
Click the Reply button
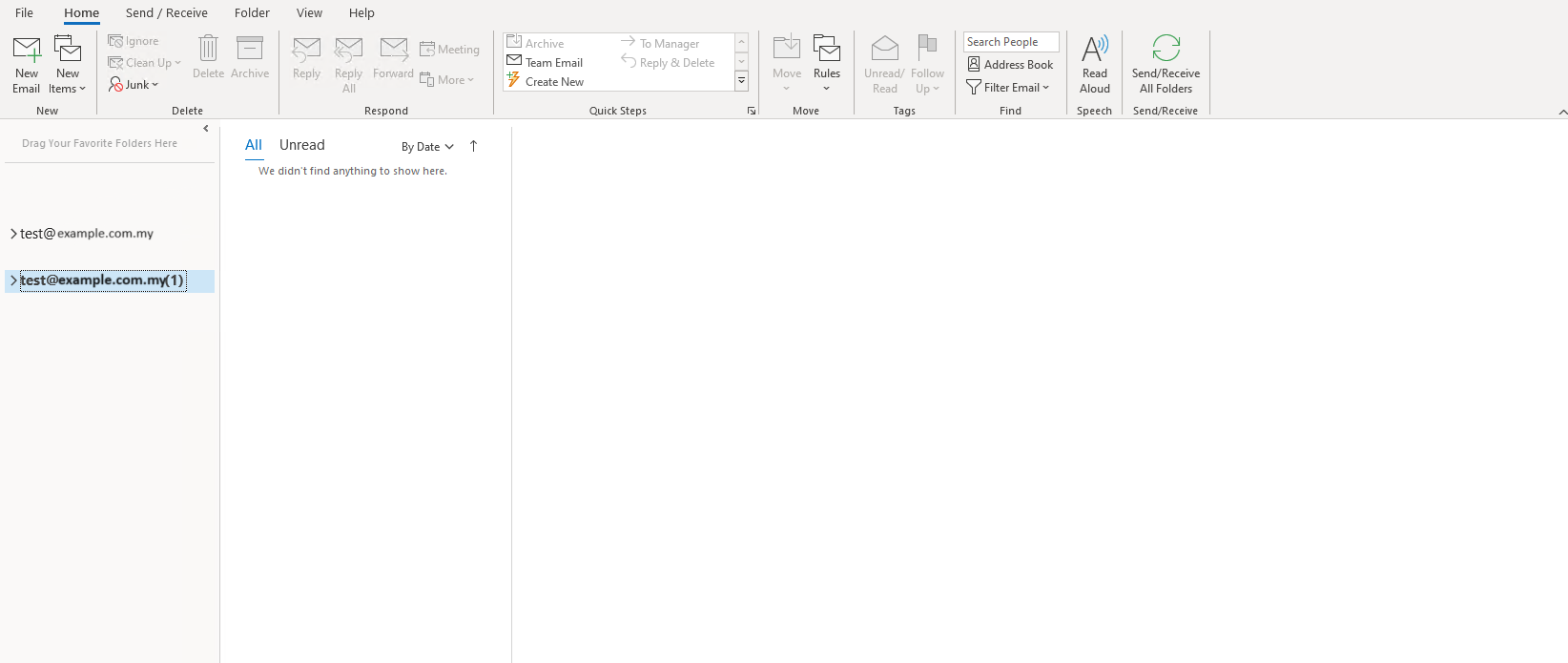(x=306, y=57)
